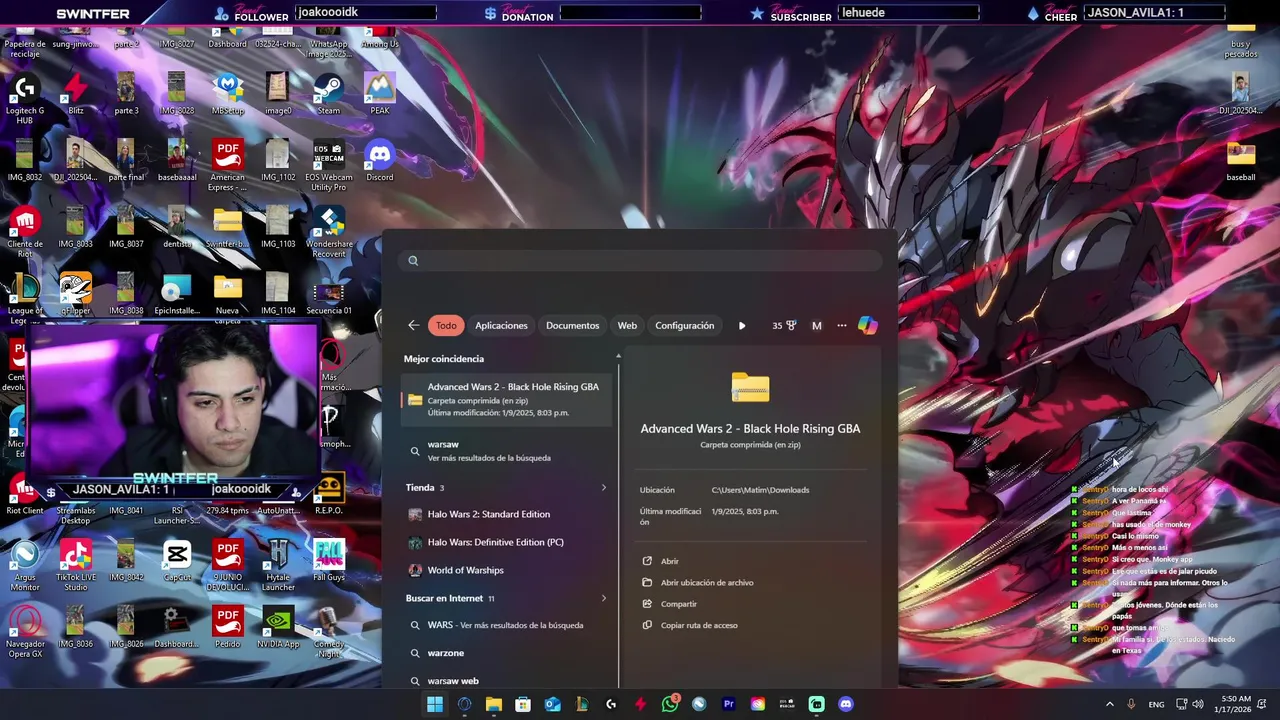
Task: Open Microsoft Store taskbar icon
Action: click(523, 704)
